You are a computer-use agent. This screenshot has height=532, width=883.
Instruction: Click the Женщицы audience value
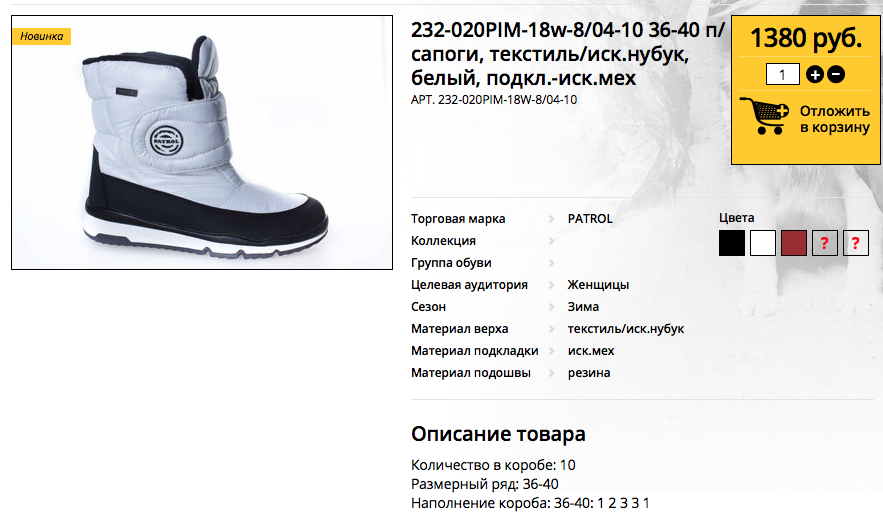[598, 285]
